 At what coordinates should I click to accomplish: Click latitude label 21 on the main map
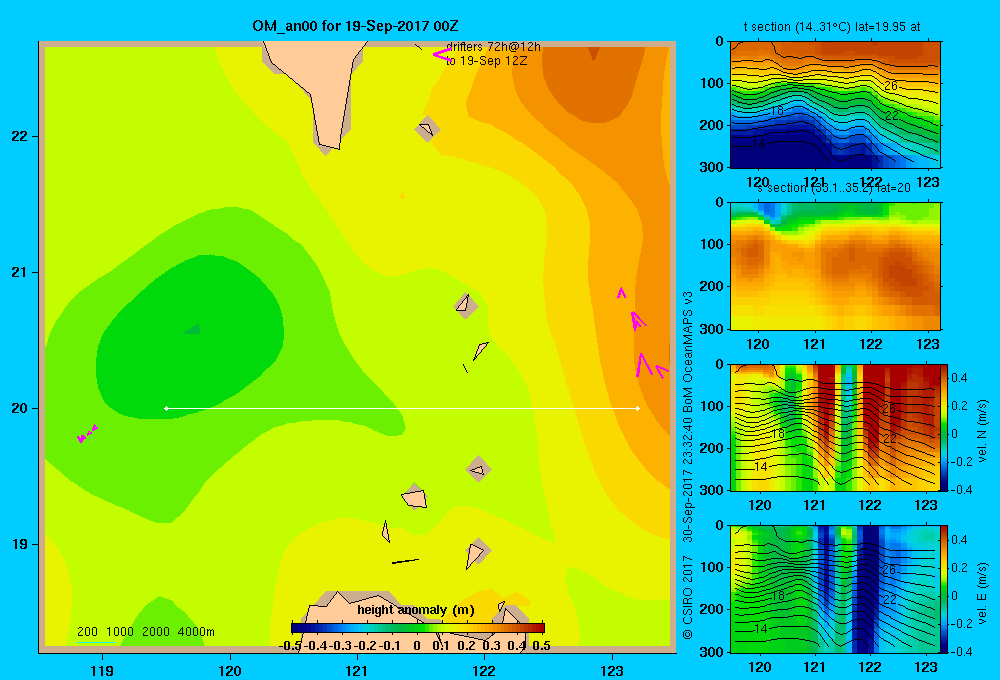(19, 272)
